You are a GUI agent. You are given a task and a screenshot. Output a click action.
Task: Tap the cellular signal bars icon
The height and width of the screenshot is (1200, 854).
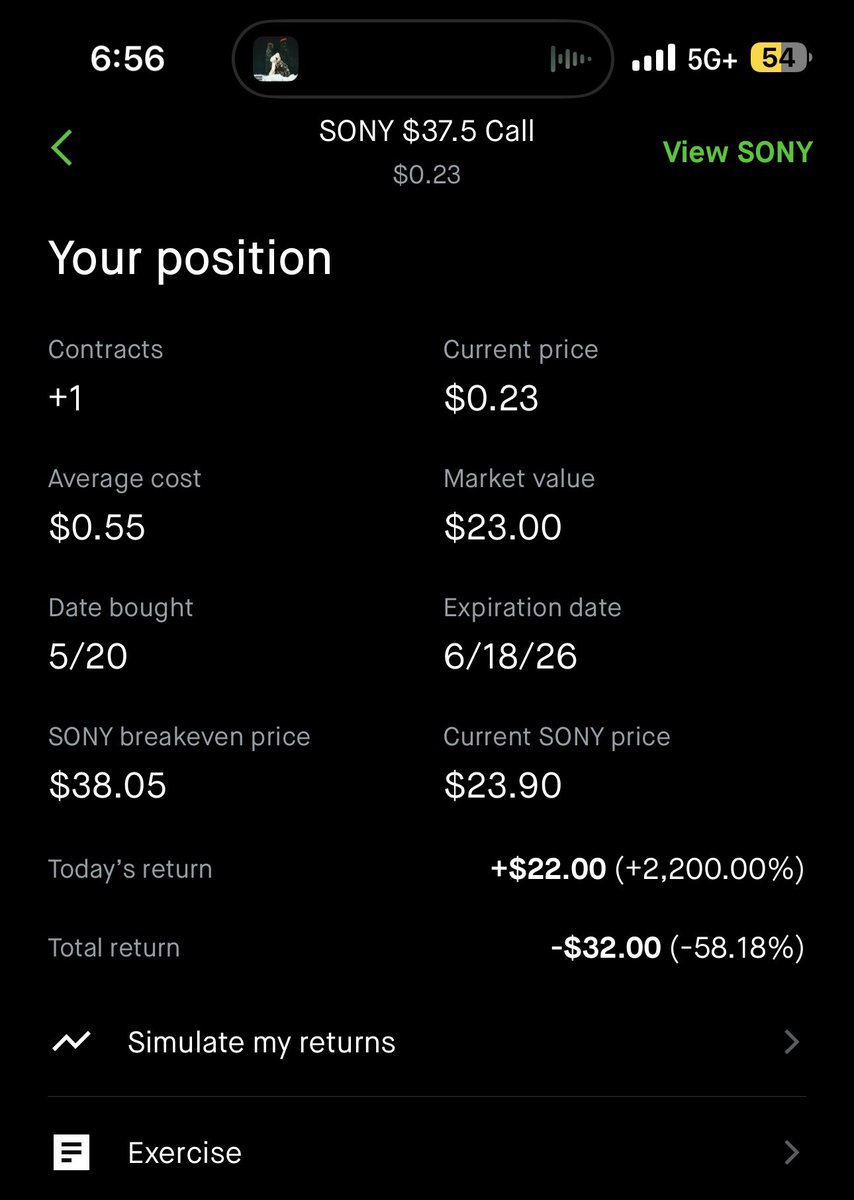(654, 59)
